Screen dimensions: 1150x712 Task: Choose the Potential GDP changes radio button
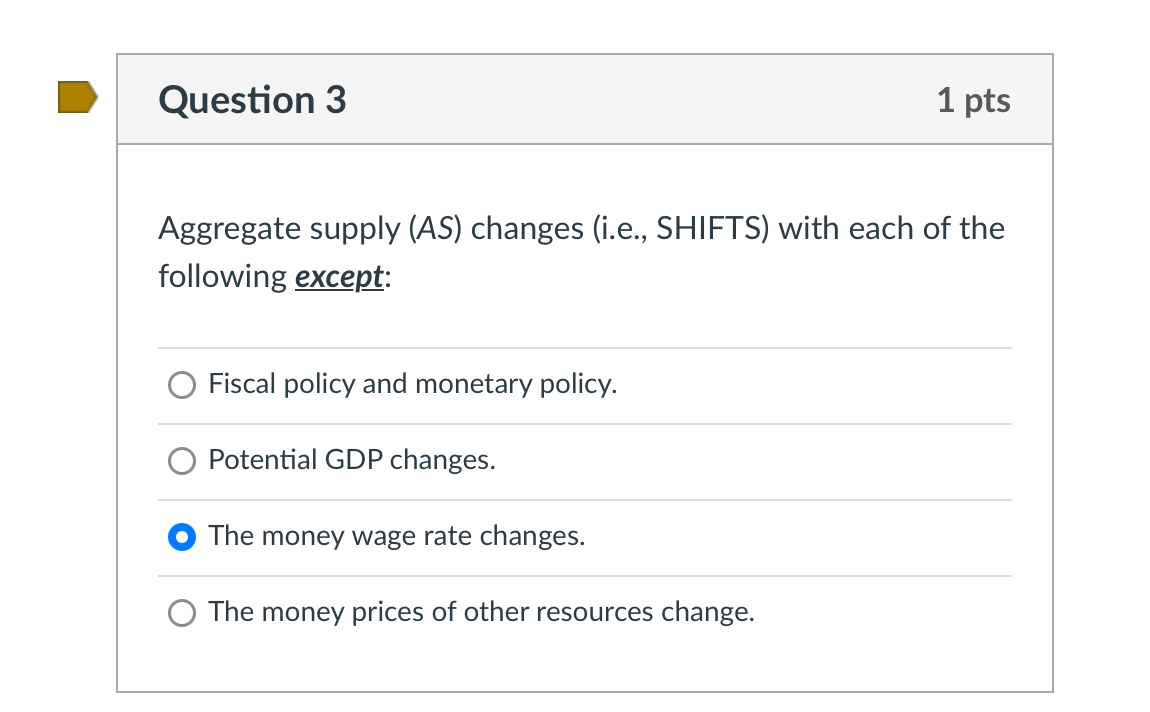pyautogui.click(x=182, y=461)
